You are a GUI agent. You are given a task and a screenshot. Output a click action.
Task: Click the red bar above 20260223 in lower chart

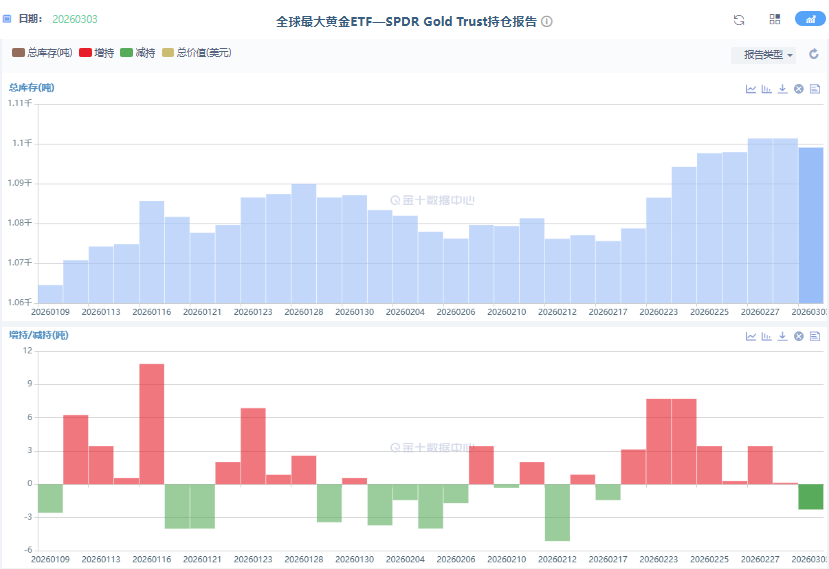pyautogui.click(x=659, y=442)
